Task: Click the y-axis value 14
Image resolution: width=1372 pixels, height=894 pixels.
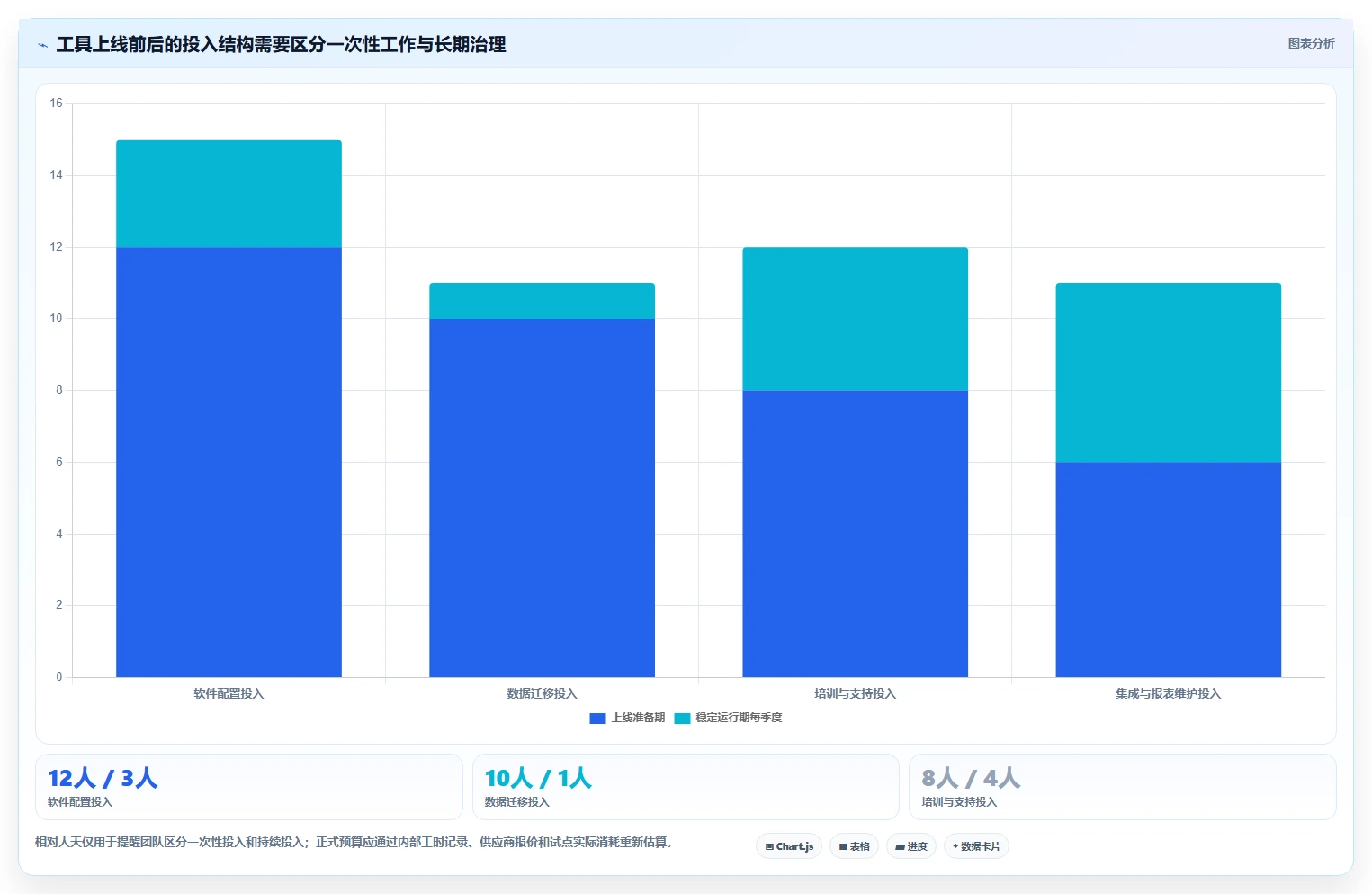Action: tap(57, 175)
